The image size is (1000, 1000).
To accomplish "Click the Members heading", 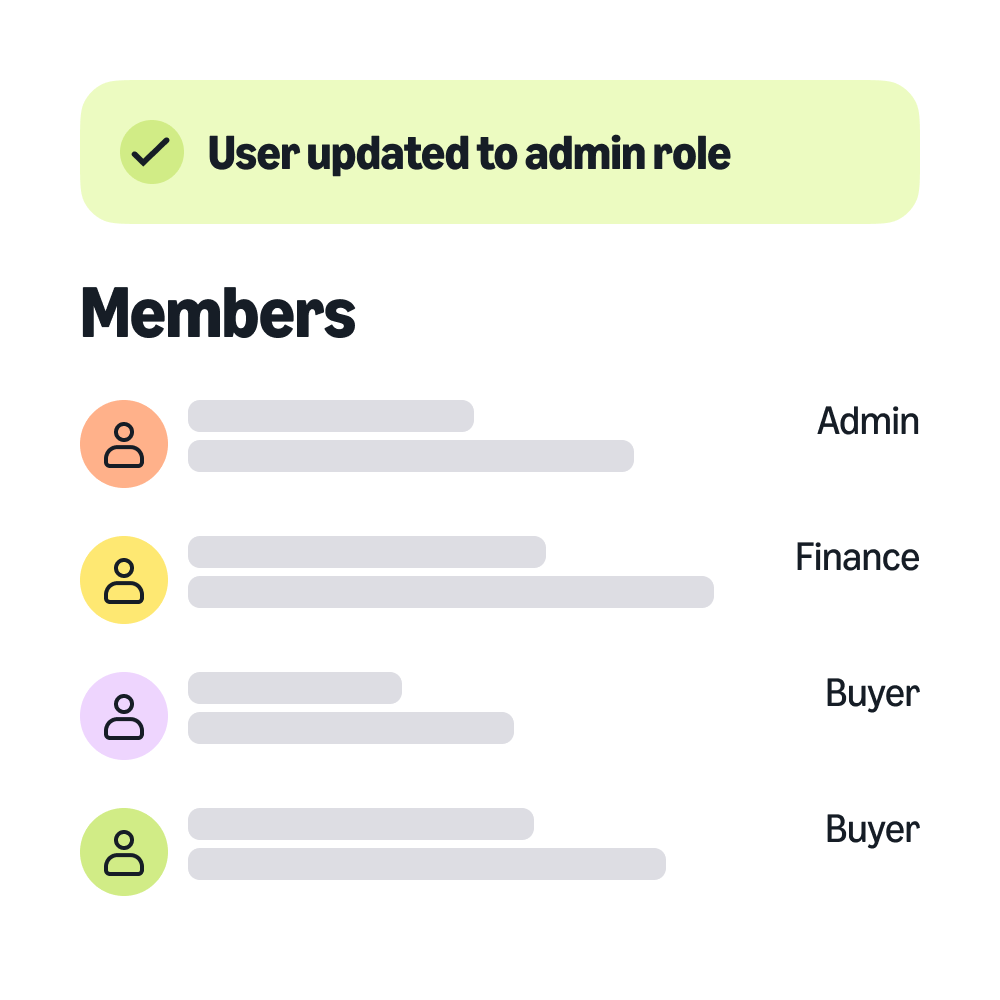I will [218, 313].
